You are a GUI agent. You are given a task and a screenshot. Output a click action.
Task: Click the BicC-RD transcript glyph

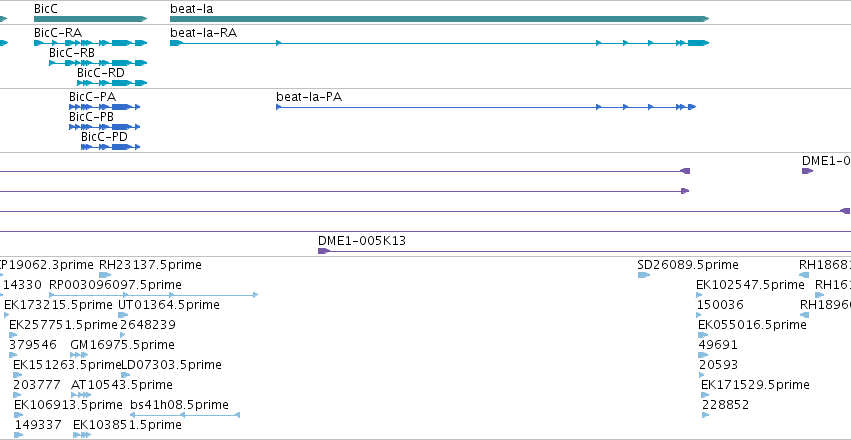[112, 83]
